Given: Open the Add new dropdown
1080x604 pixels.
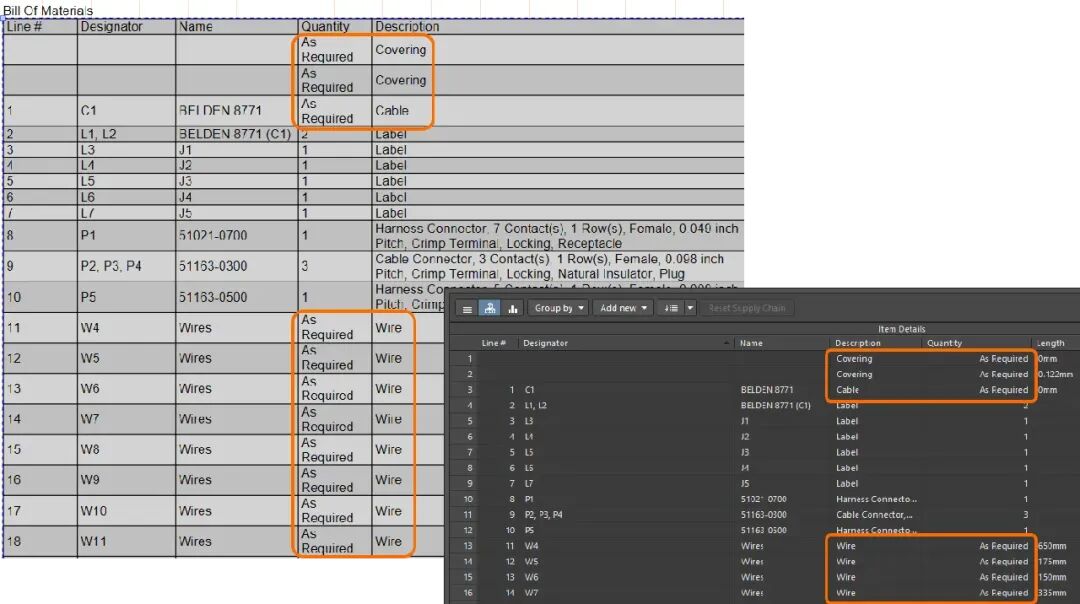Looking at the screenshot, I should [624, 309].
